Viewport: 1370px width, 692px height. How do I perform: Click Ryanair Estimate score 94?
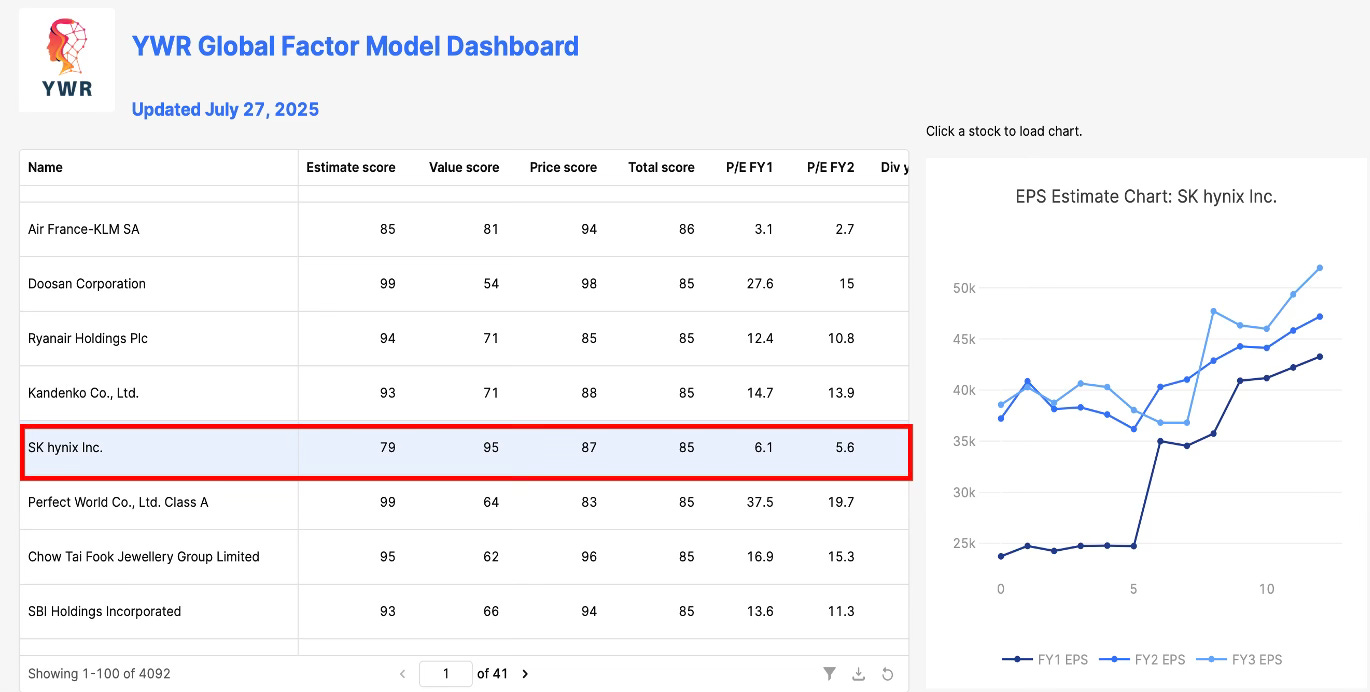point(387,338)
